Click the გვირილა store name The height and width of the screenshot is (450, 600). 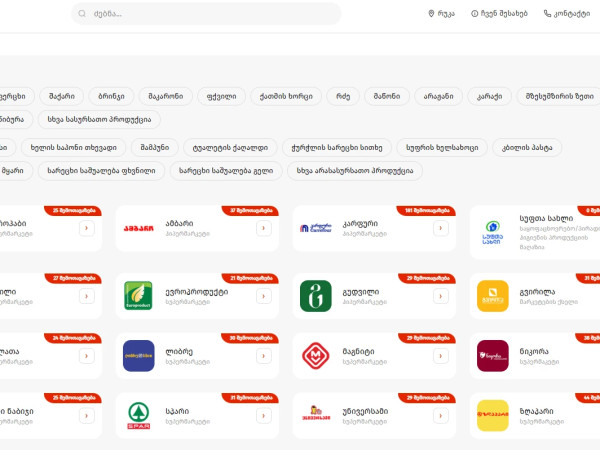point(537,292)
